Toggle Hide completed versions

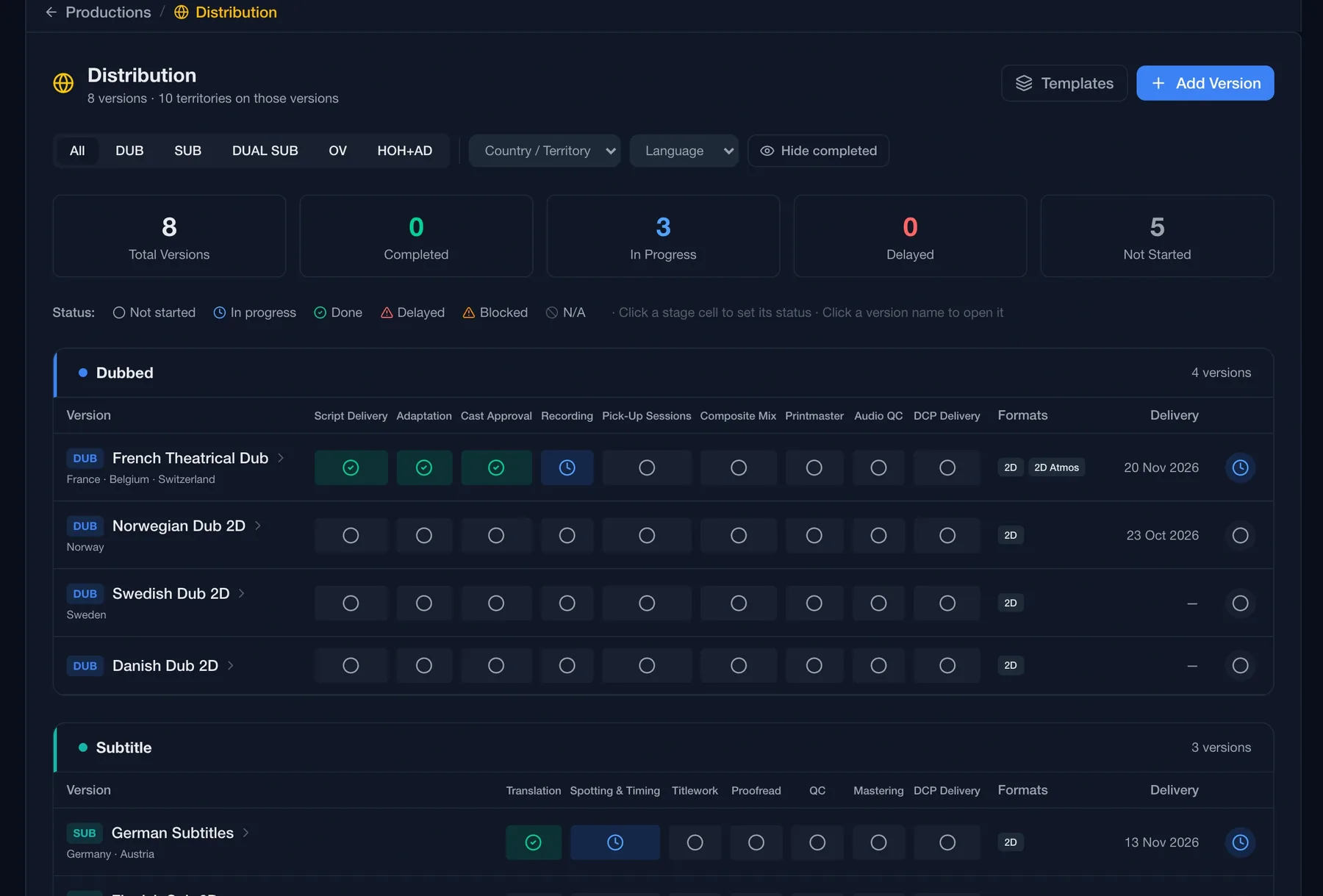[818, 151]
